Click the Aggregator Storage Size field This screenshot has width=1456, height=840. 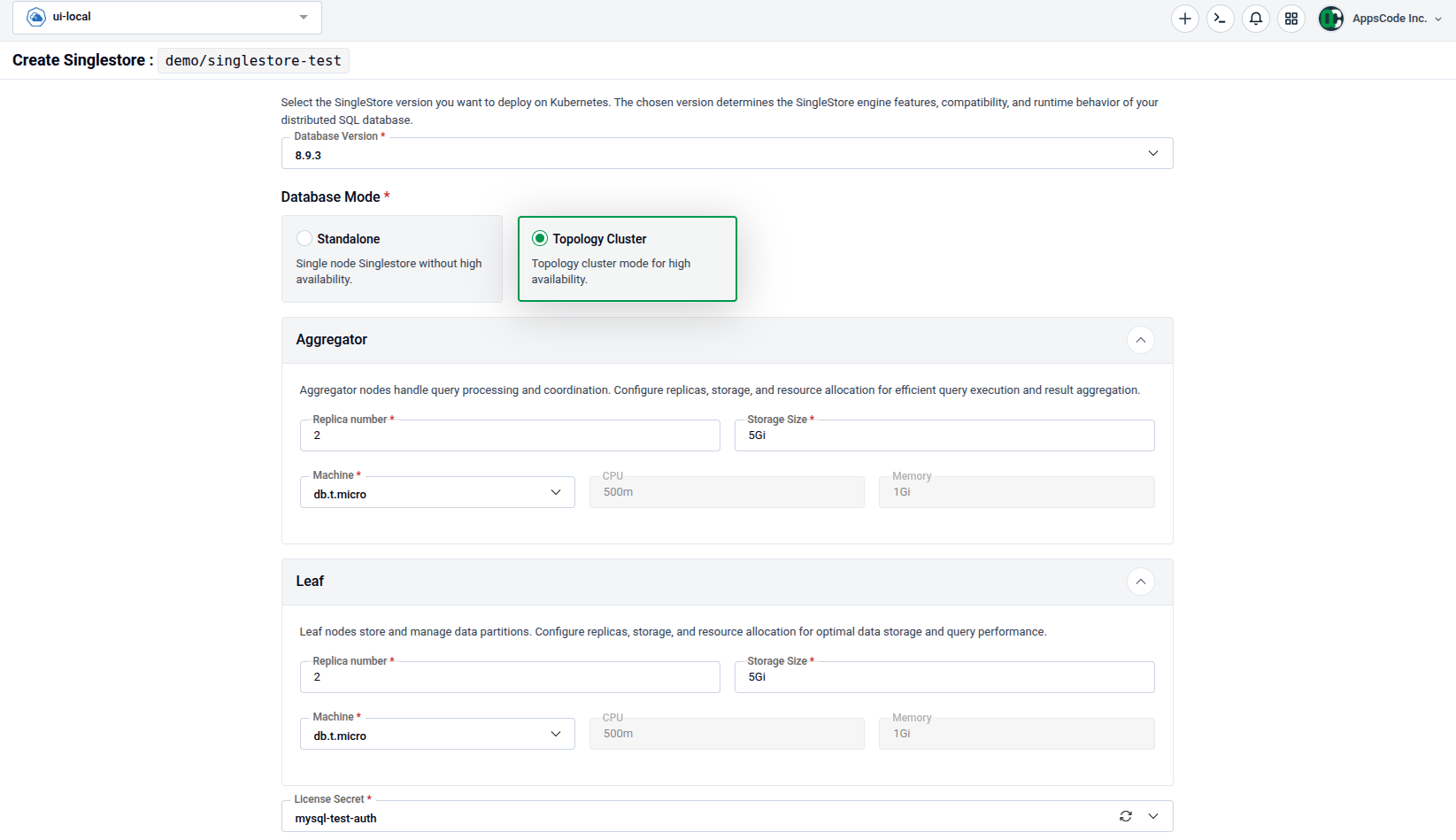point(944,435)
